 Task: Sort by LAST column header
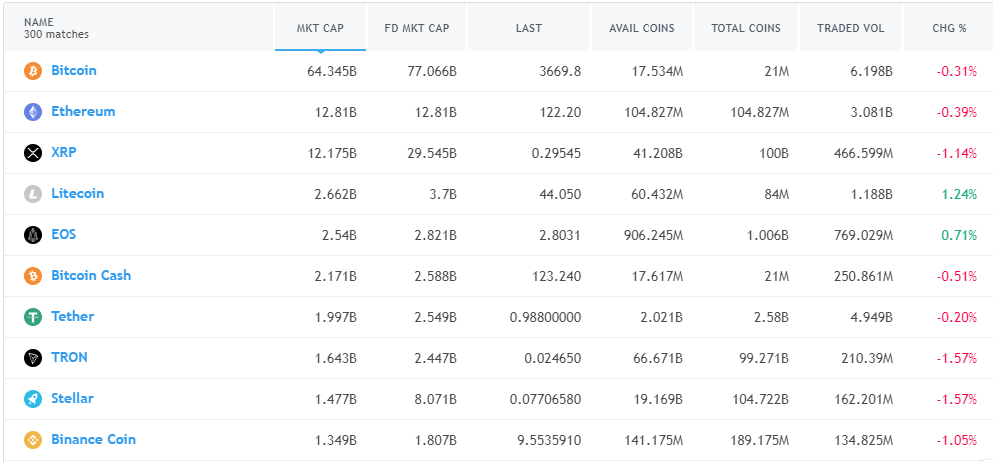(x=529, y=28)
